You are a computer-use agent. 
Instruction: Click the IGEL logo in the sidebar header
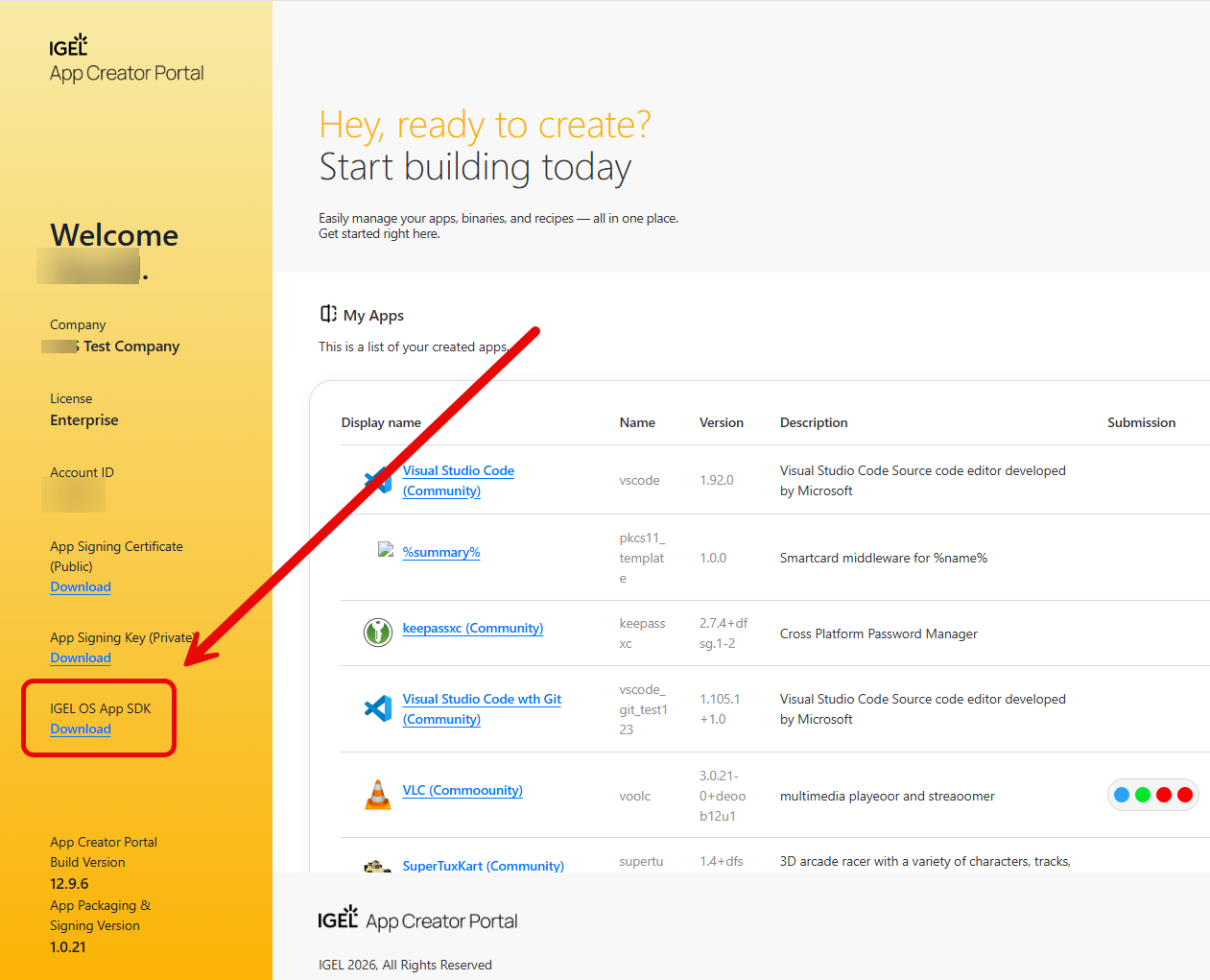tap(68, 46)
